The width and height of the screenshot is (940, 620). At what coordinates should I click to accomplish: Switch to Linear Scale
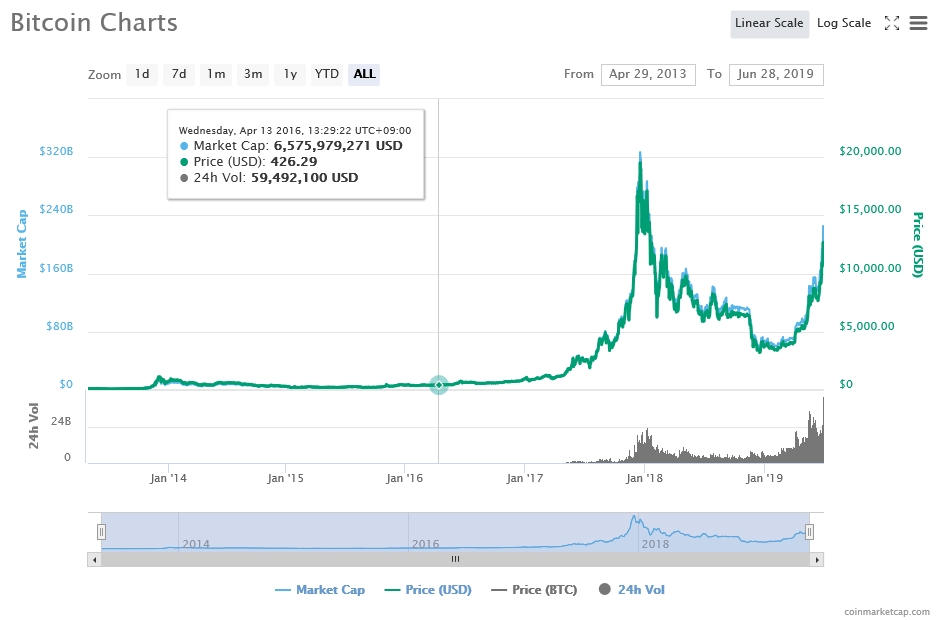coord(769,23)
